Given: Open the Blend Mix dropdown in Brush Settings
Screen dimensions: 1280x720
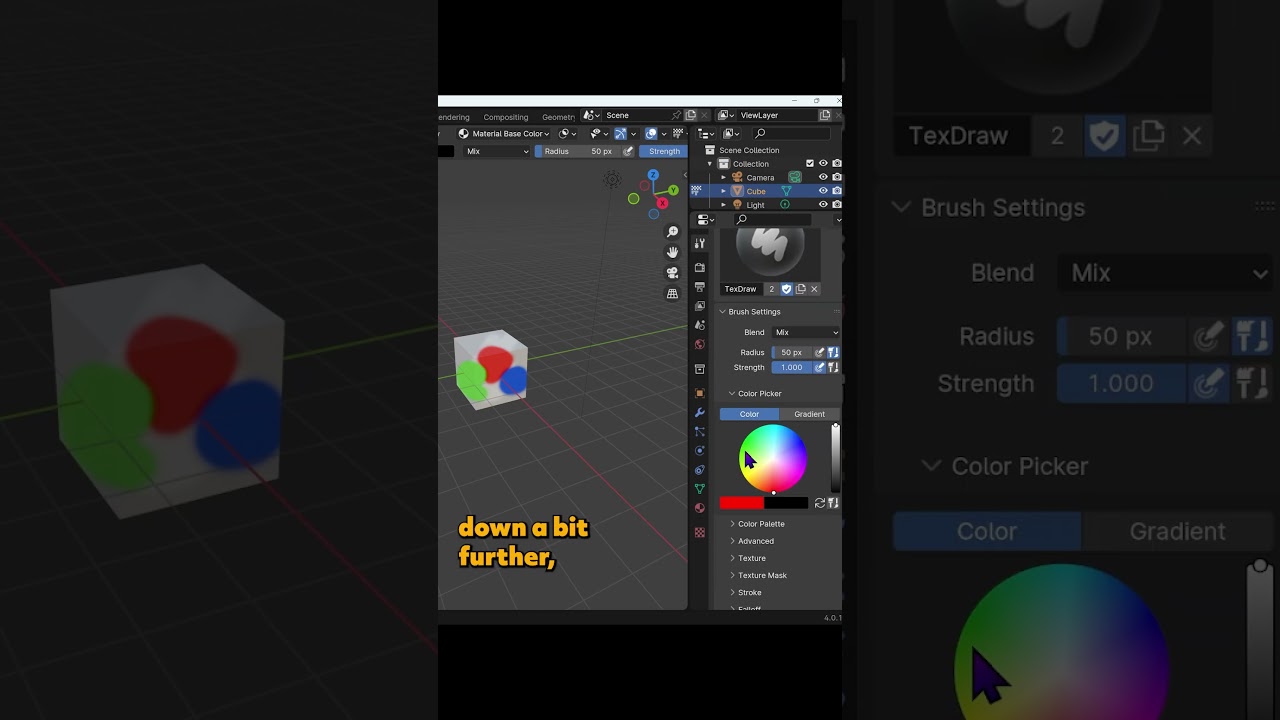Looking at the screenshot, I should 805,332.
